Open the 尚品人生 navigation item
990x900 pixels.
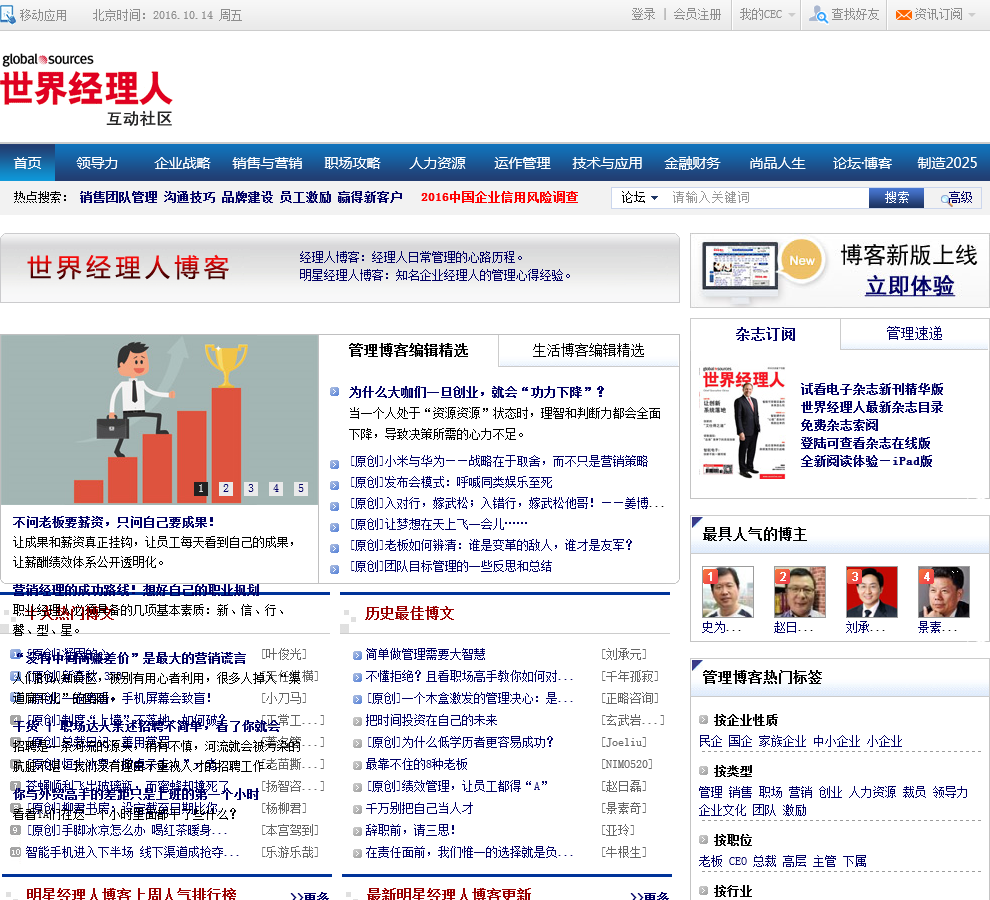(777, 163)
